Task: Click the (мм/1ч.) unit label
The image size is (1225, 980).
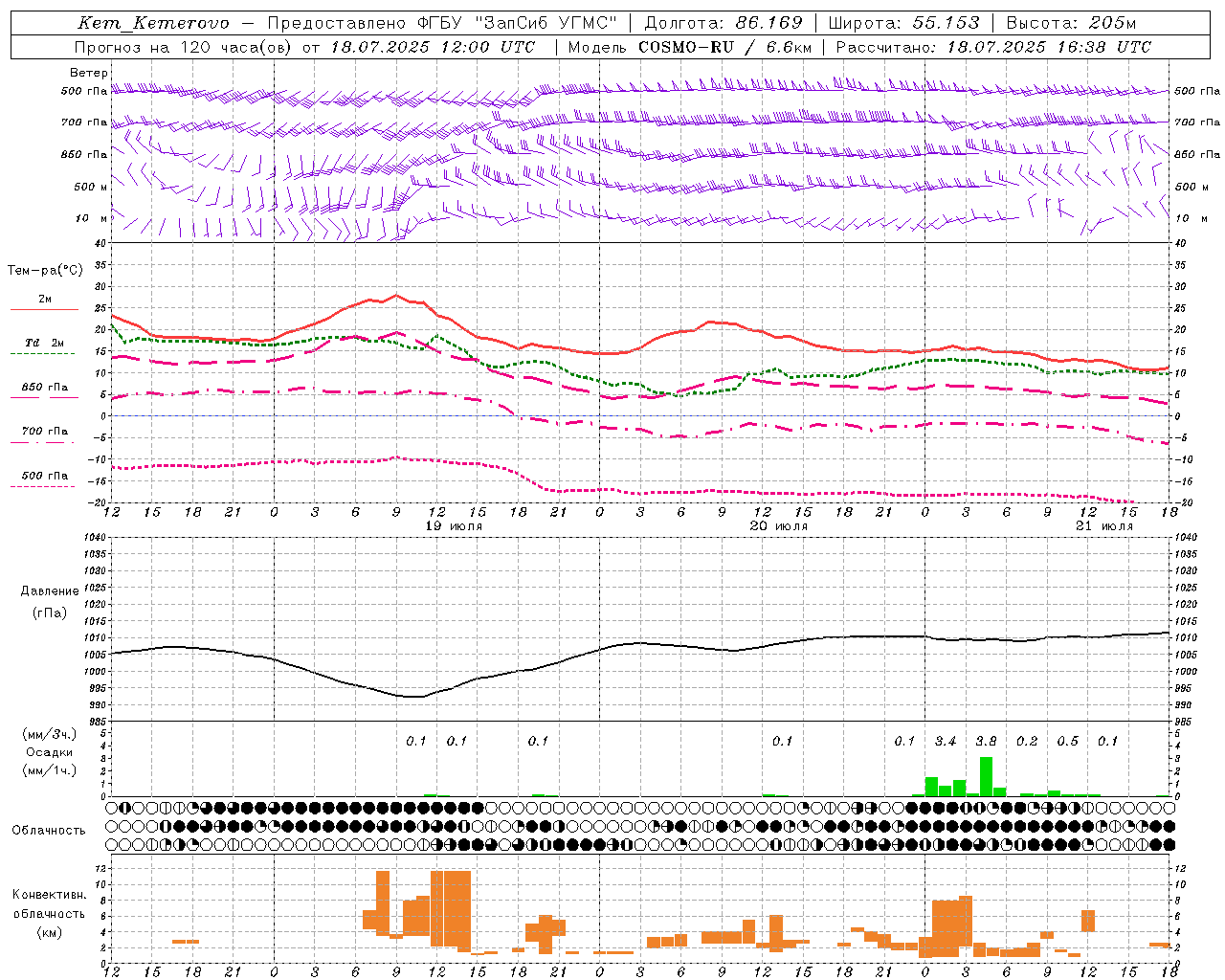Action: click(50, 770)
